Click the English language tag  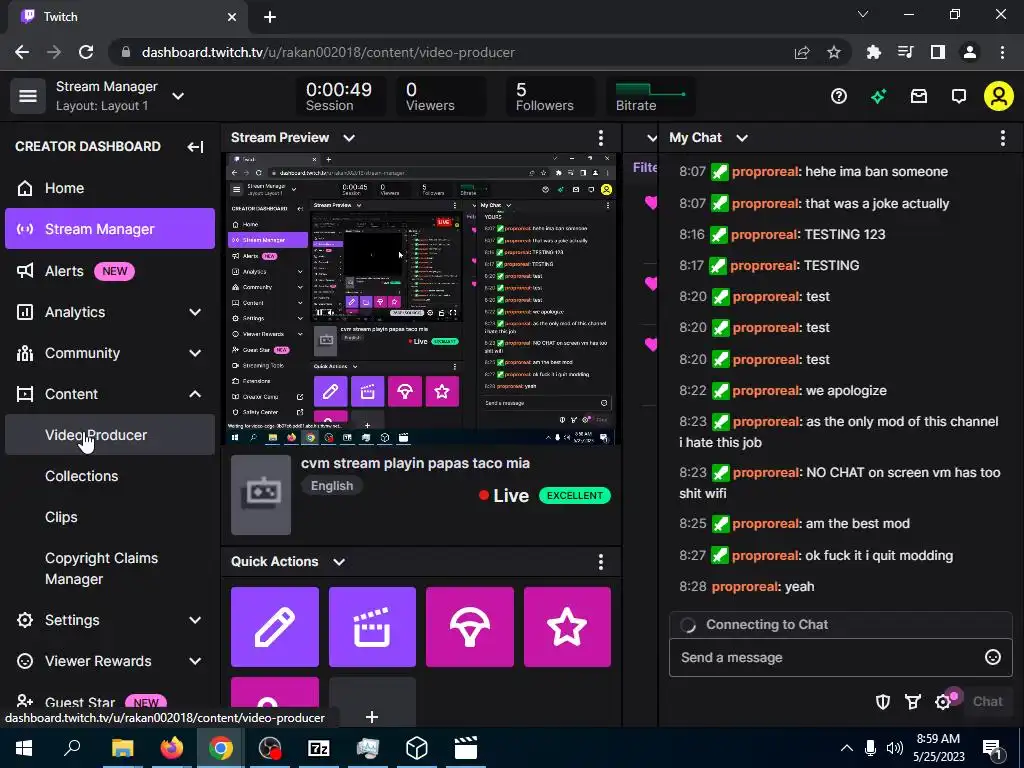click(332, 486)
